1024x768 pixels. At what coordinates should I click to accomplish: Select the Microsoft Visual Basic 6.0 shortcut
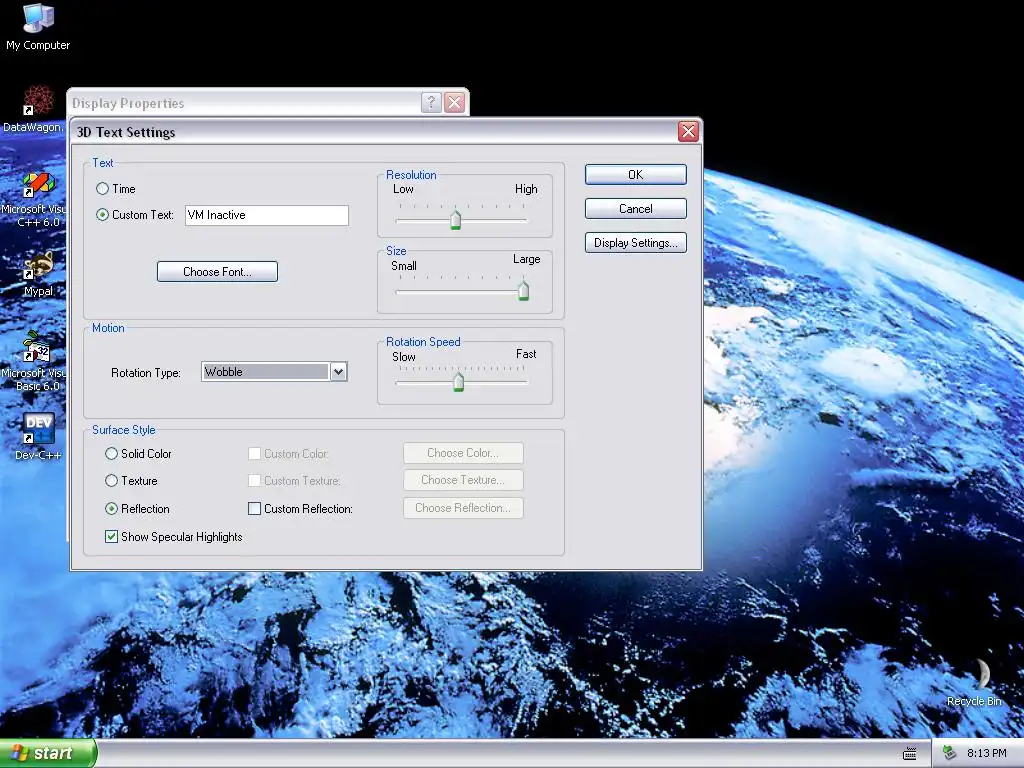pos(34,362)
